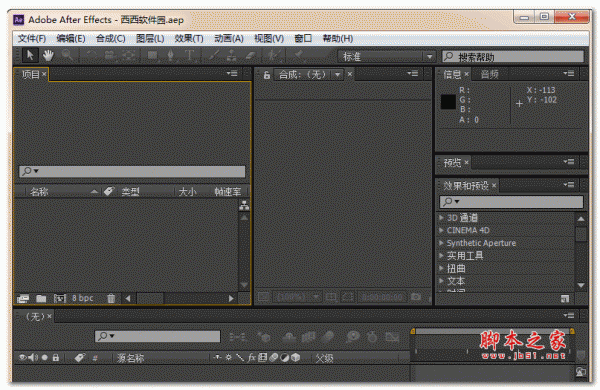Select the Clone Stamp tool

231,56
